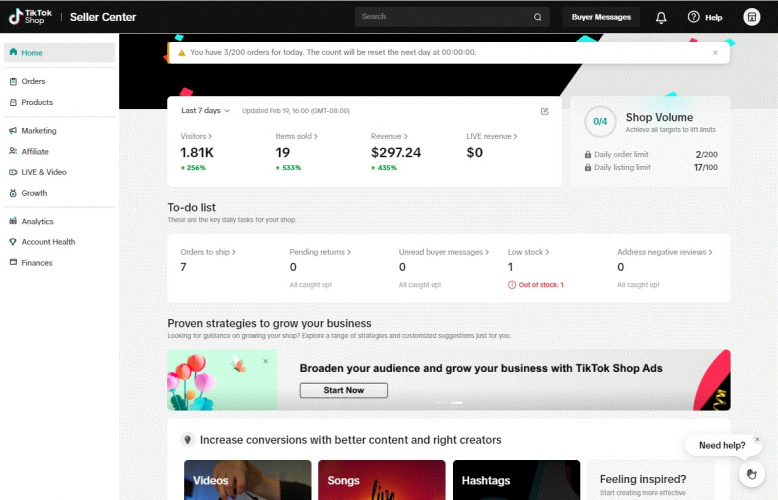The width and height of the screenshot is (778, 500).
Task: Expand the Visitors metric details
Action: click(196, 136)
